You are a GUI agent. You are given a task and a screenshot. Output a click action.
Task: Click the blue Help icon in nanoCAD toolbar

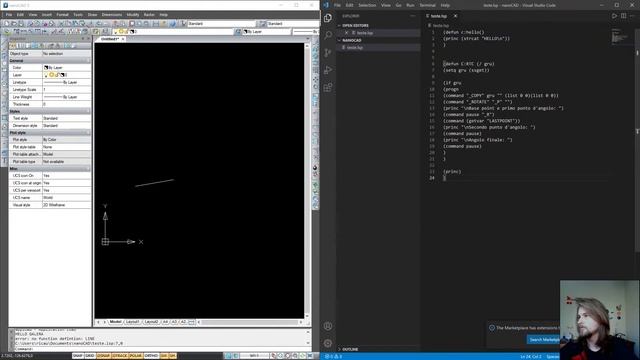tap(172, 24)
